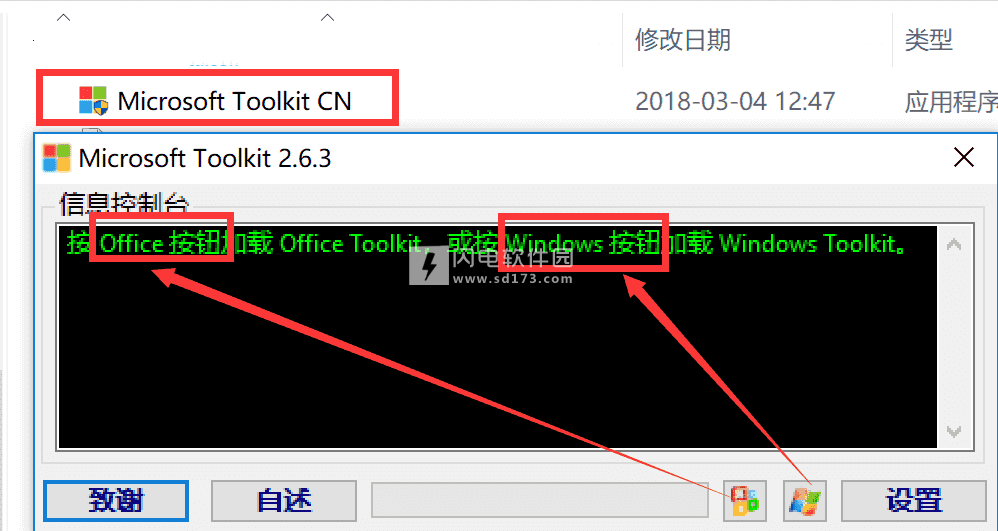Click the left sort chevron above the file list
Viewport: 998px width, 531px height.
(63, 18)
